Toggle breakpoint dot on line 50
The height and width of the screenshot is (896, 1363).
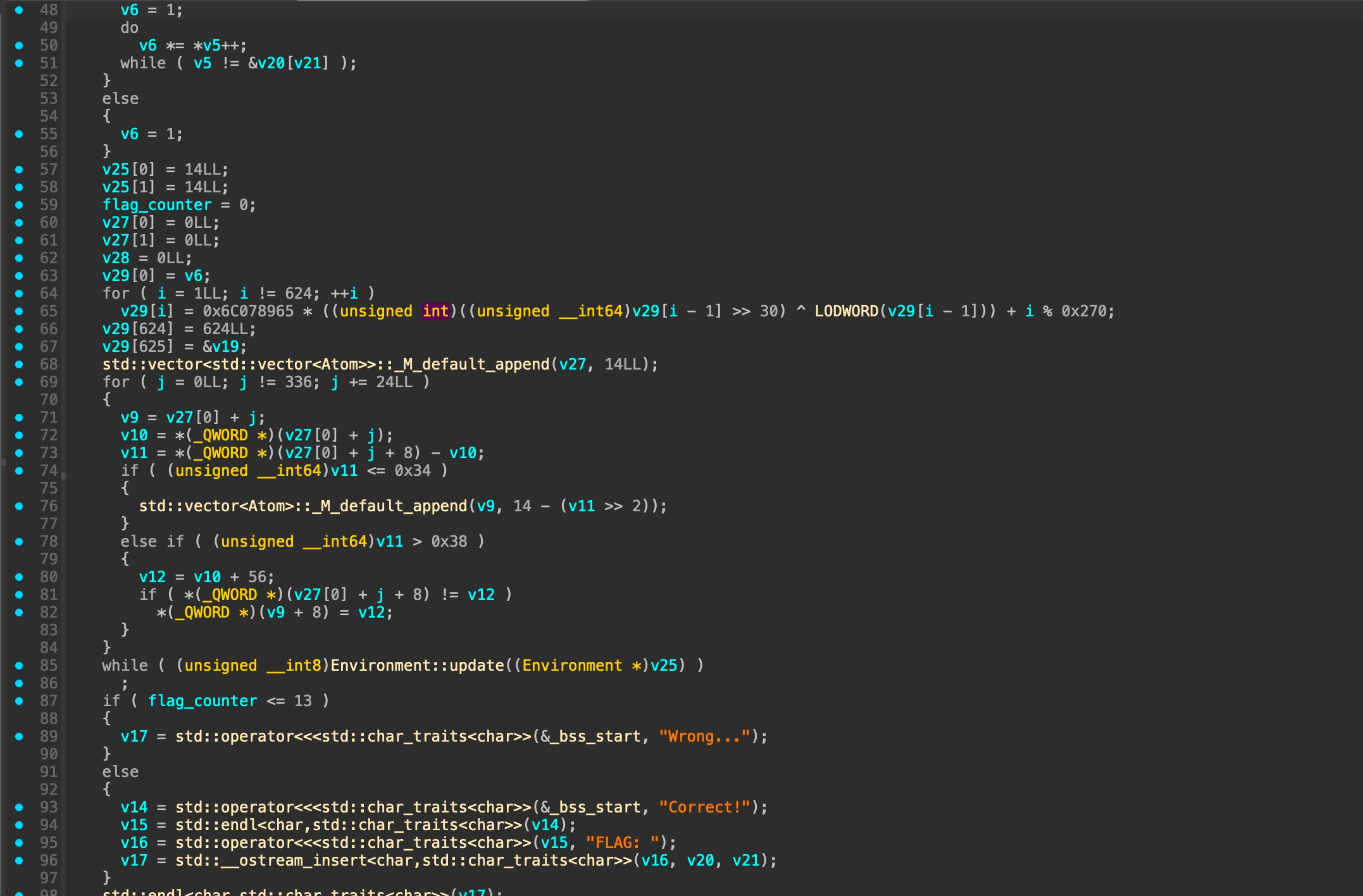tap(19, 46)
